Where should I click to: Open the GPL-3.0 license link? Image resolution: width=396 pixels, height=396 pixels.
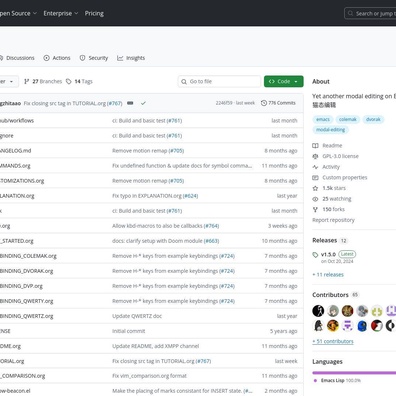coord(340,156)
